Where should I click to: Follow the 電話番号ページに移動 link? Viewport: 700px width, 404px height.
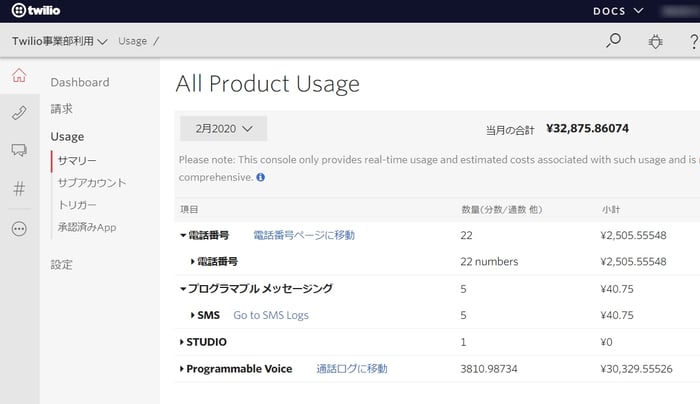[x=304, y=235]
